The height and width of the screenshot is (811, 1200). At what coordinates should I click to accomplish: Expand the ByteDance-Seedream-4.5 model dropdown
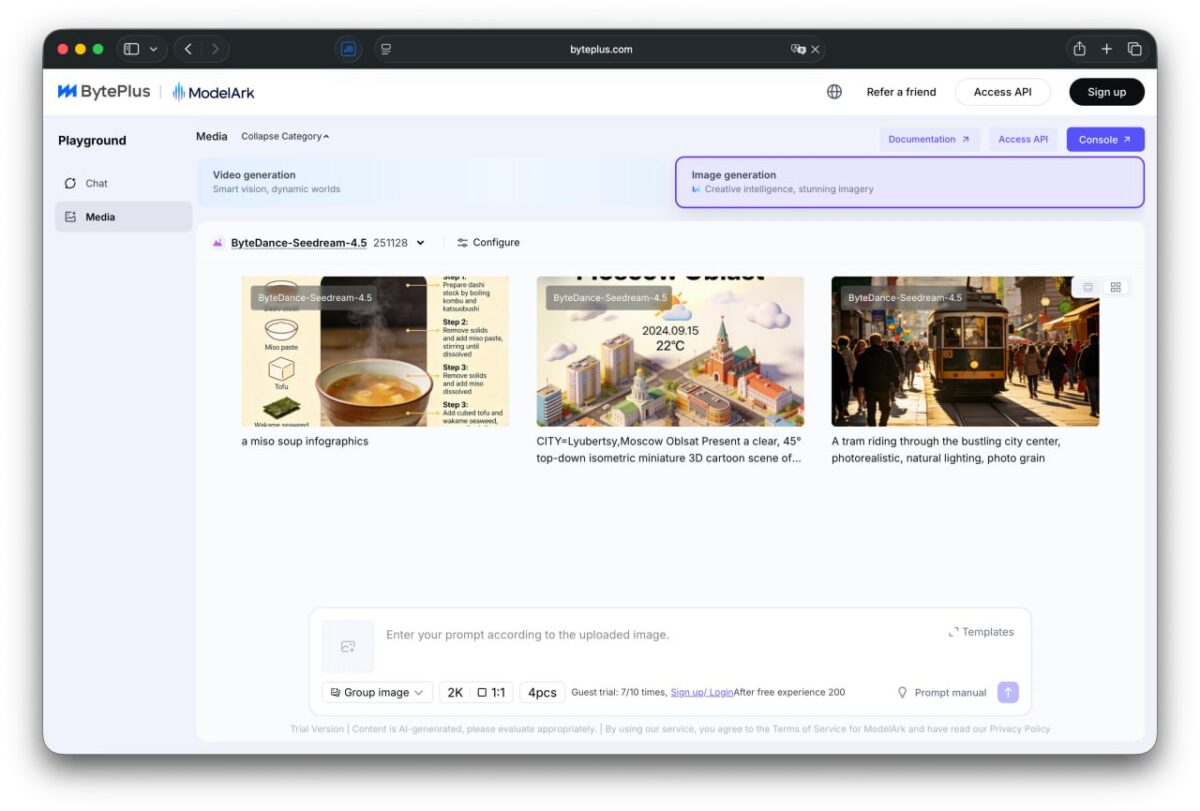(420, 242)
